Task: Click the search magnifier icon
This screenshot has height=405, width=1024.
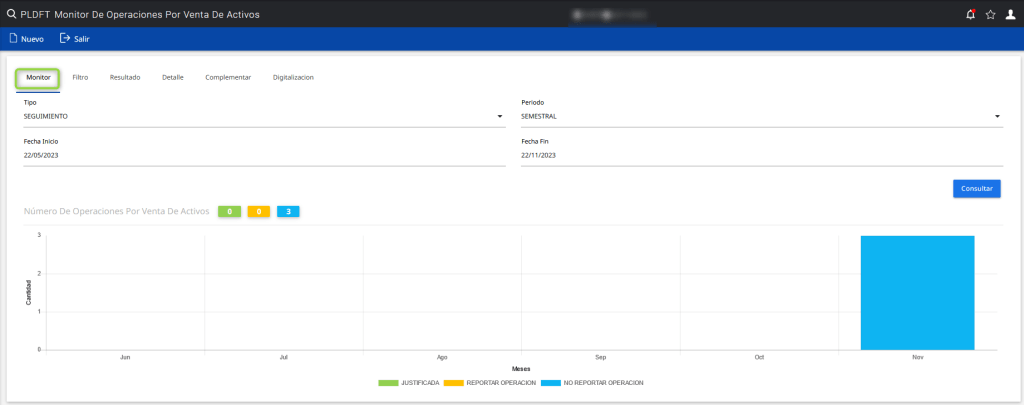Action: (11, 14)
